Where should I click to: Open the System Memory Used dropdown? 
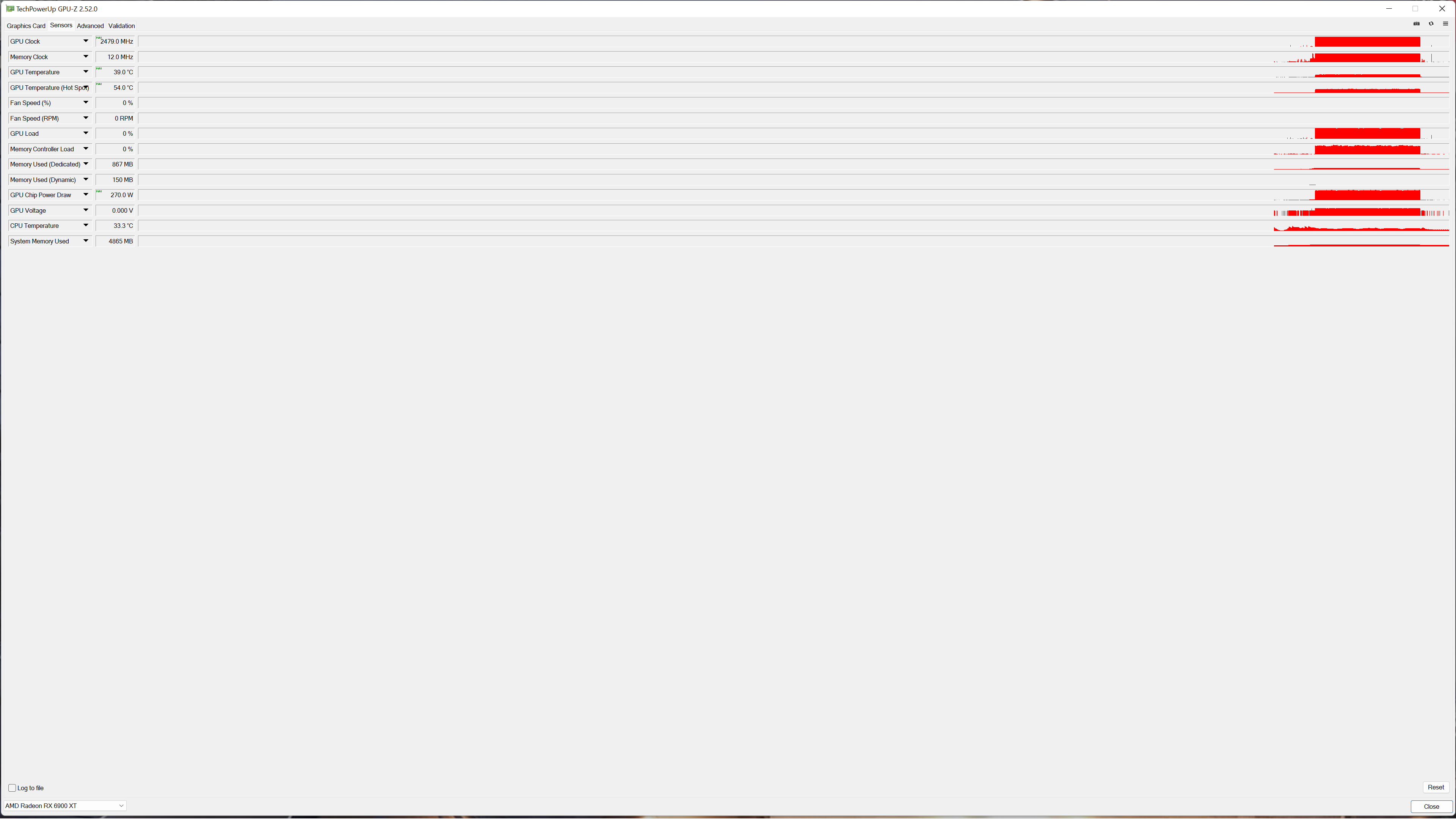[x=86, y=241]
